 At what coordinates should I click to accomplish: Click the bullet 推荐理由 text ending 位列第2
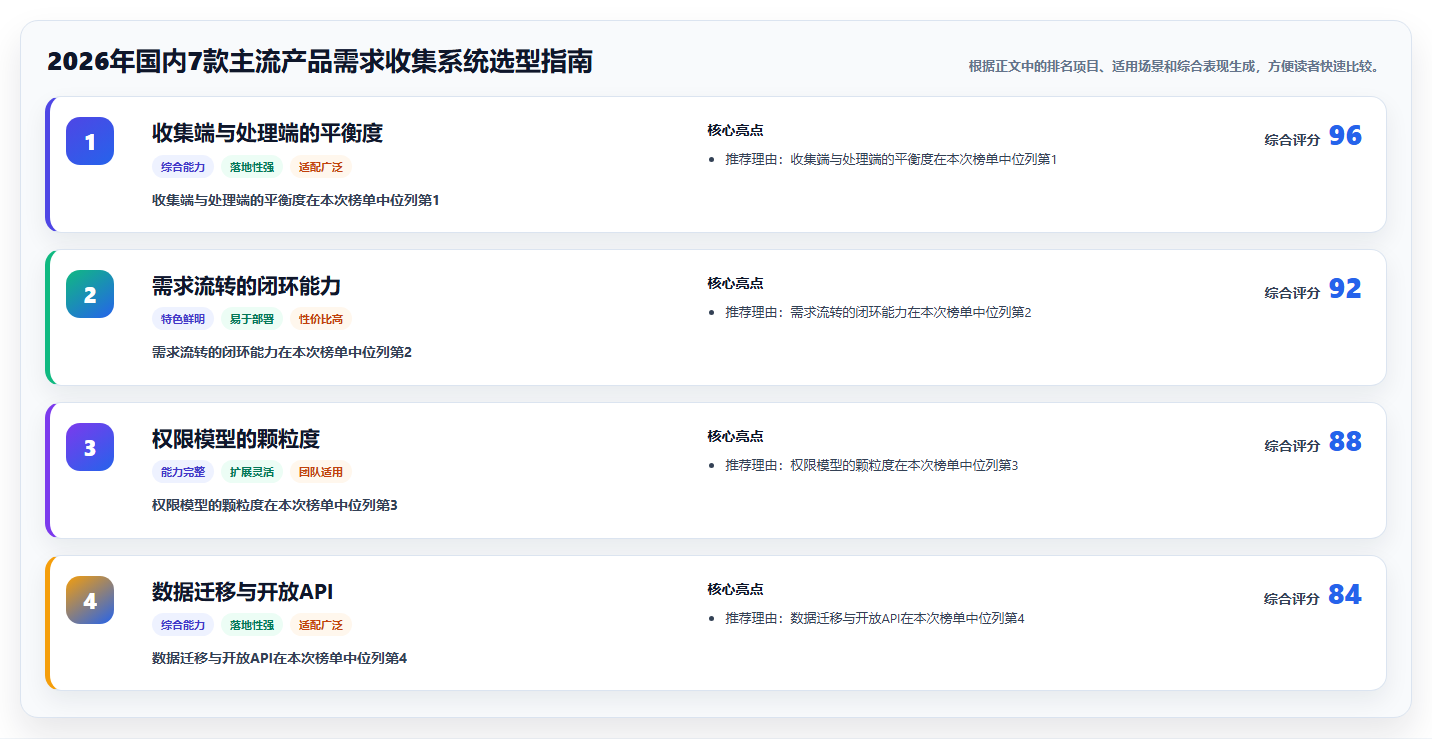(x=878, y=312)
